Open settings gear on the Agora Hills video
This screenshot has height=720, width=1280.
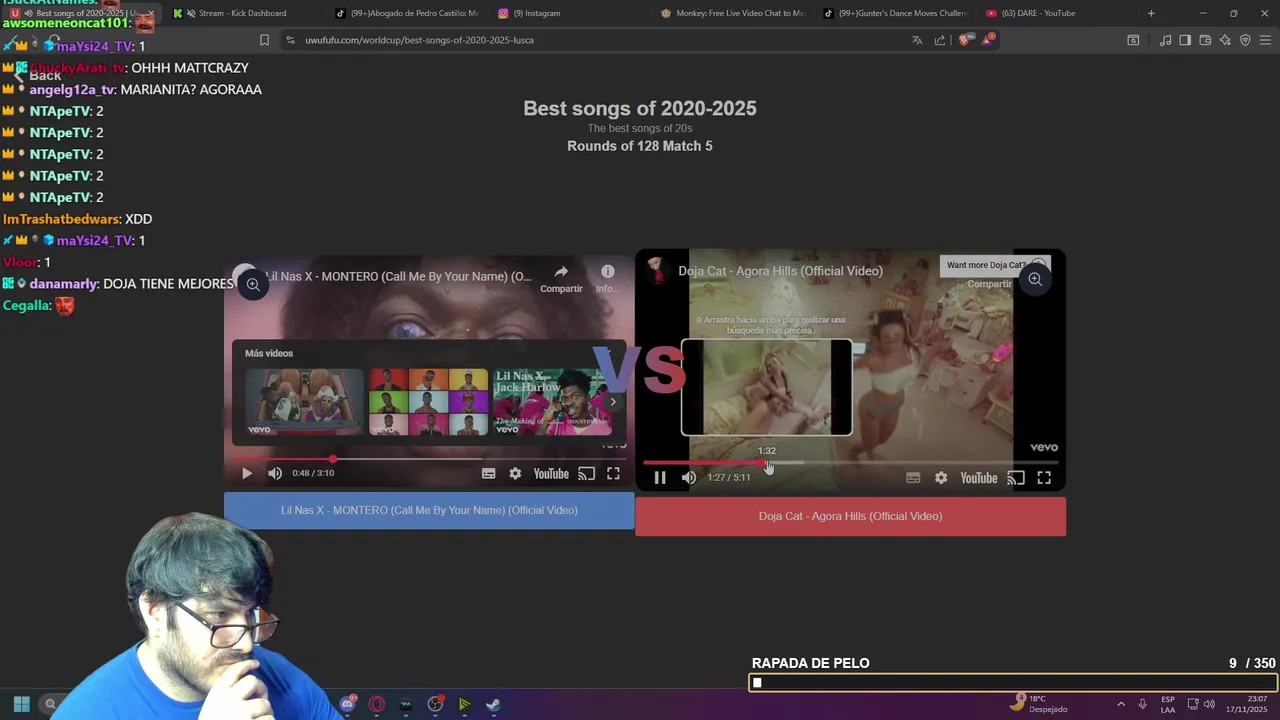941,478
